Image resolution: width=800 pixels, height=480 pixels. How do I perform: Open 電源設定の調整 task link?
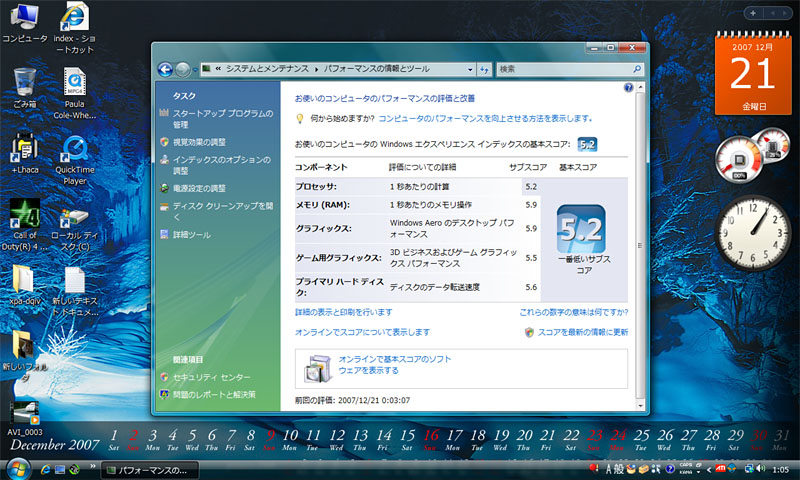coord(199,188)
